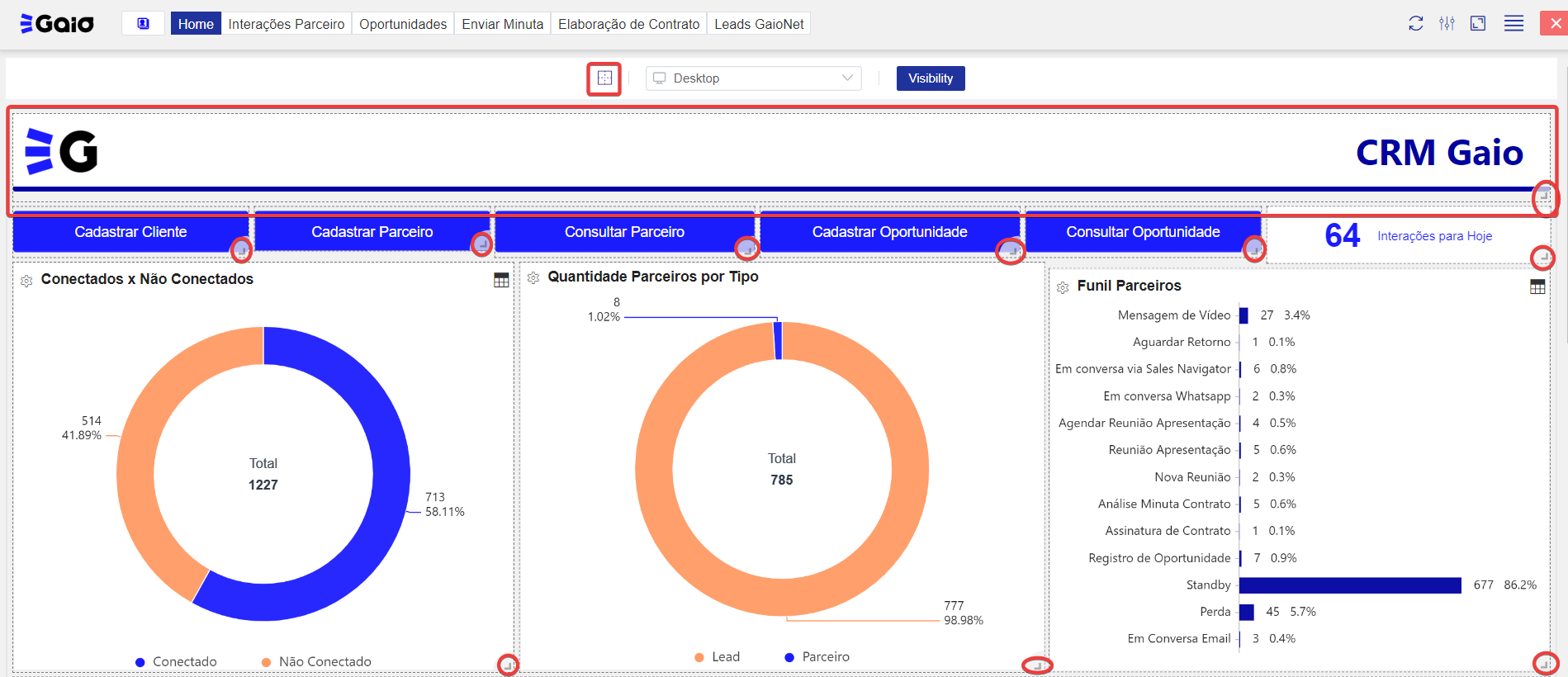The width and height of the screenshot is (1568, 677).
Task: Click resize handle of Quantidade Parceiros chart panel
Action: pyautogui.click(x=1037, y=665)
